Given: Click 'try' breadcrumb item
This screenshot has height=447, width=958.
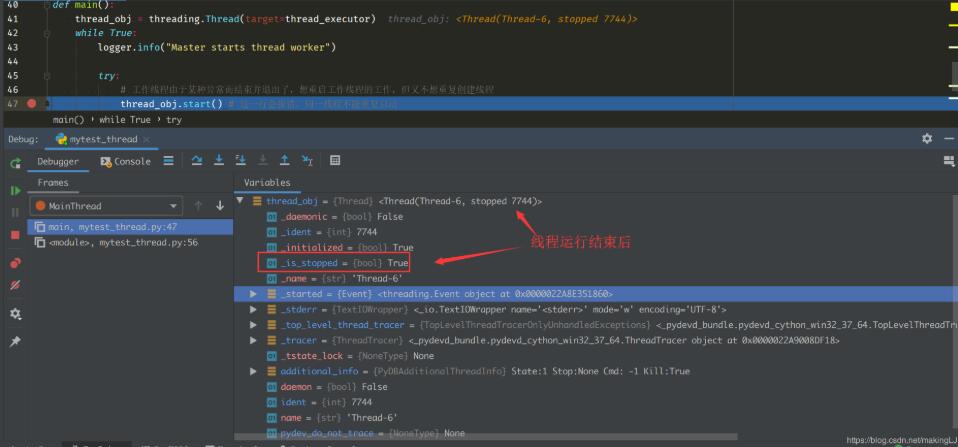Looking at the screenshot, I should pyautogui.click(x=174, y=120).
